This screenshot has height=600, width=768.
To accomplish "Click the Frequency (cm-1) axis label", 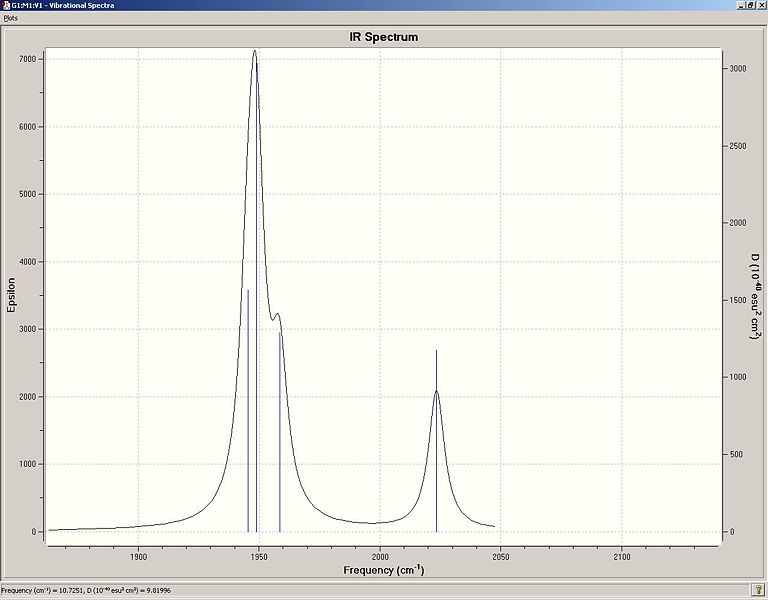I will (x=384, y=570).
